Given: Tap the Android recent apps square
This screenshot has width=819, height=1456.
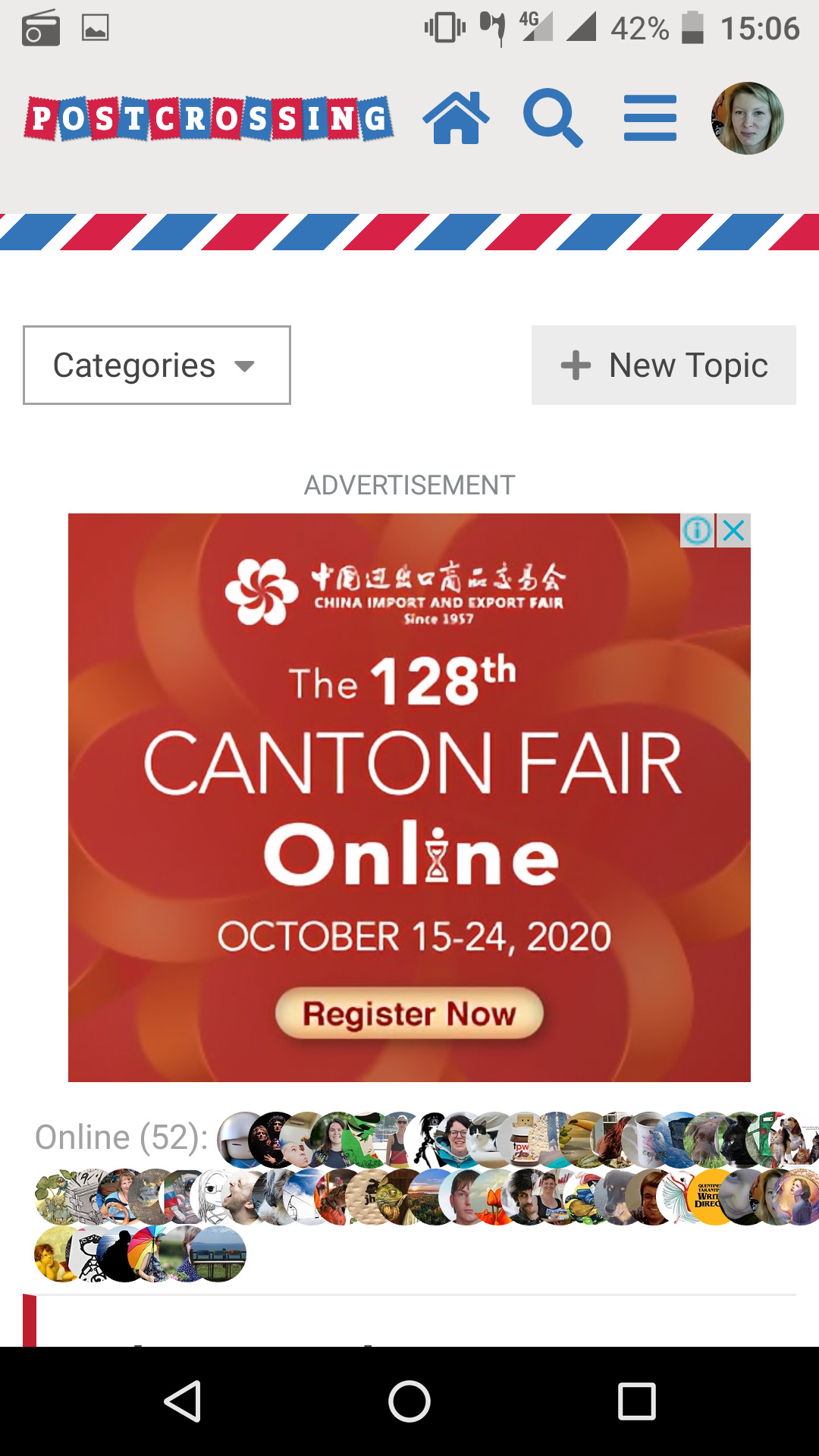Looking at the screenshot, I should pyautogui.click(x=637, y=1401).
